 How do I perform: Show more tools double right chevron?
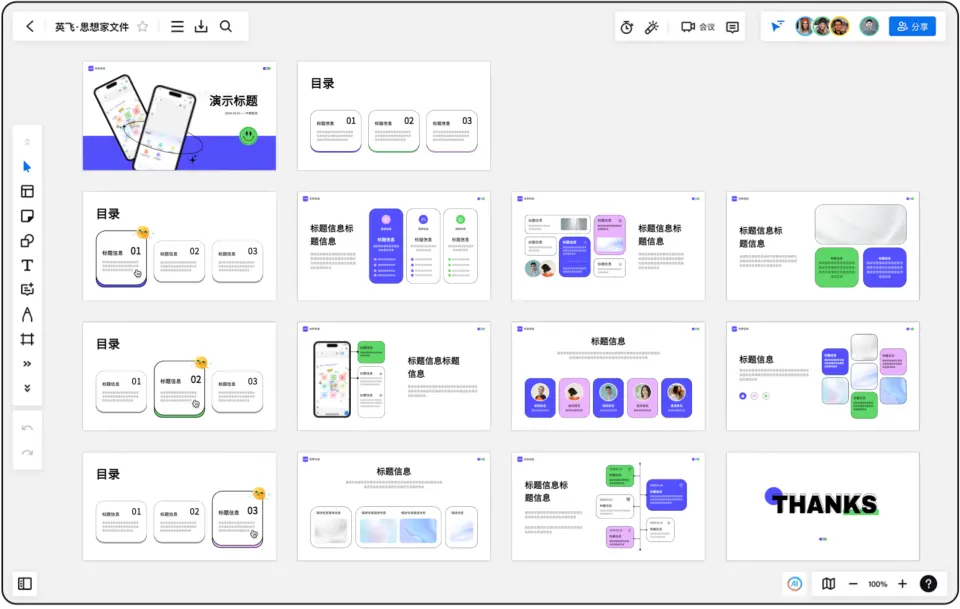coord(27,364)
